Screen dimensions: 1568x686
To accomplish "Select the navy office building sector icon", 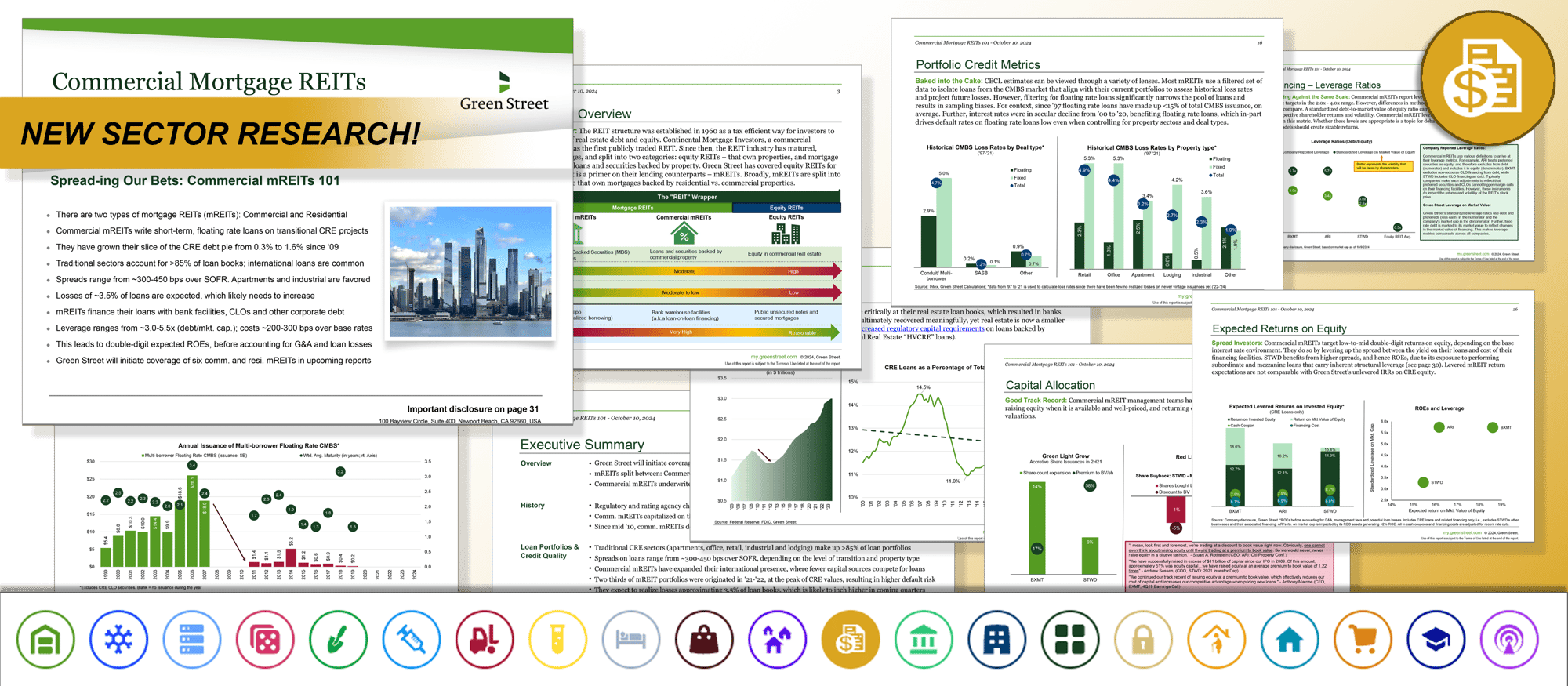I will pyautogui.click(x=996, y=640).
